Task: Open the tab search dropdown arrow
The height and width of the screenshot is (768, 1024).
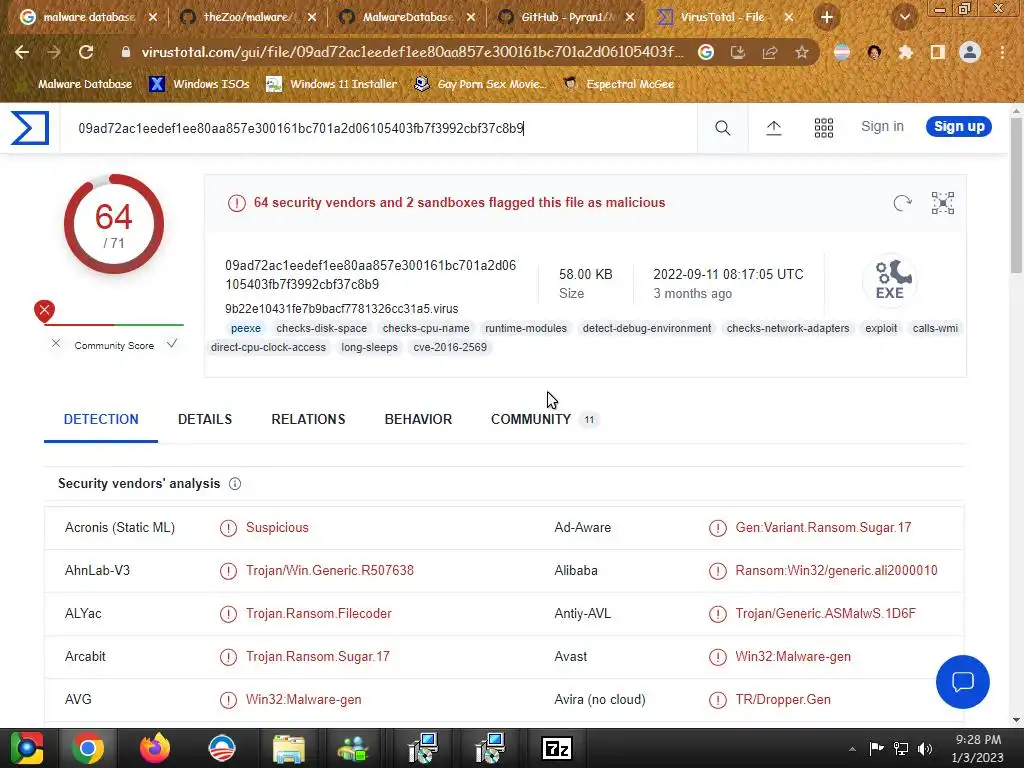Action: tap(904, 18)
